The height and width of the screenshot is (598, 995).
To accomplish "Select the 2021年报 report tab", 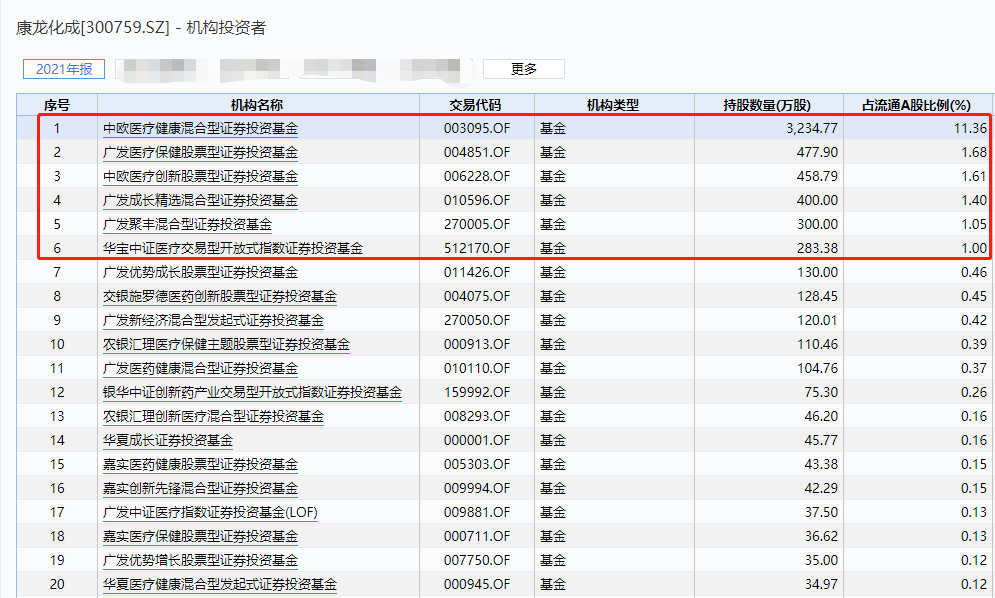I will coord(64,69).
